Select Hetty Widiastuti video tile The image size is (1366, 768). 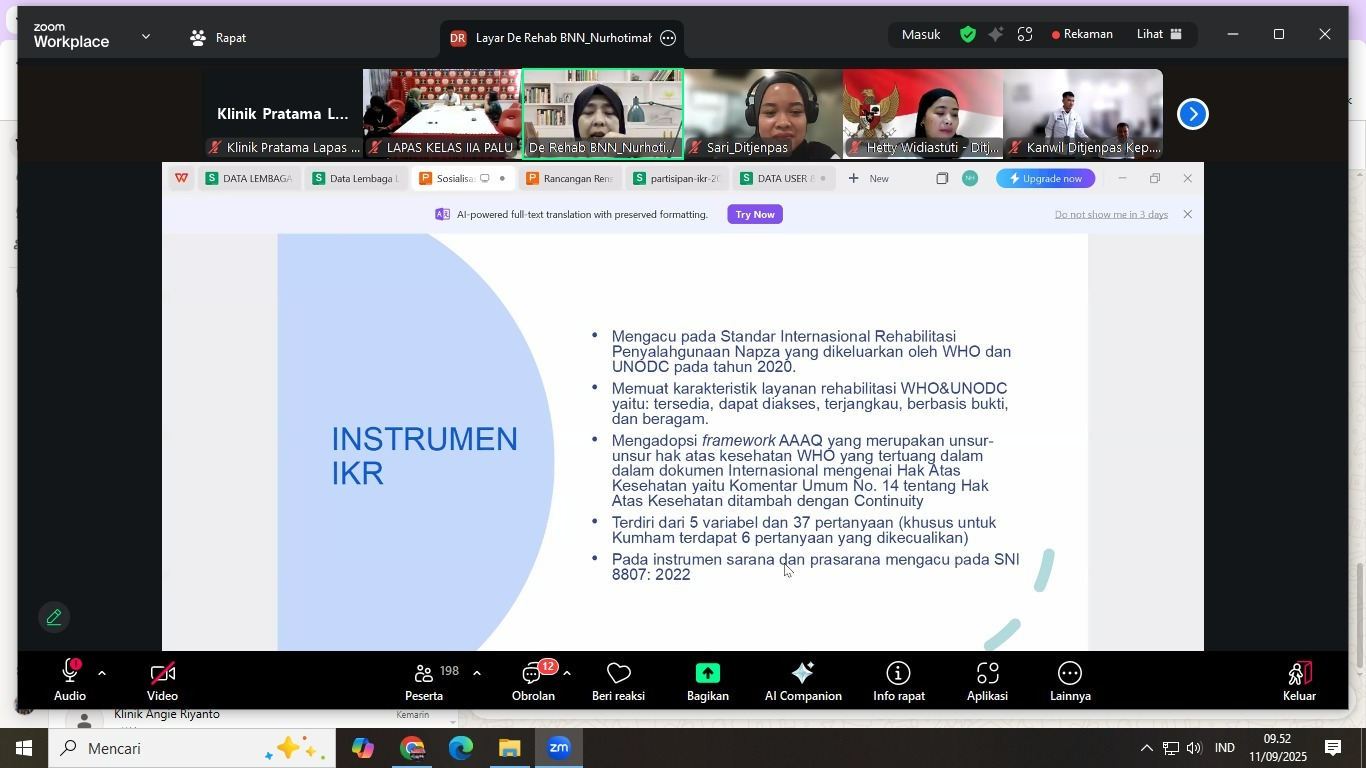coord(923,114)
